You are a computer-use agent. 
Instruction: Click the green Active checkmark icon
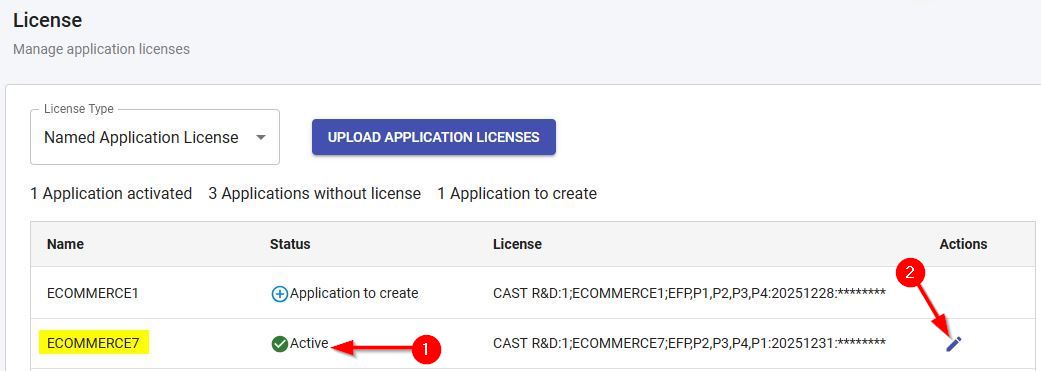tap(280, 344)
